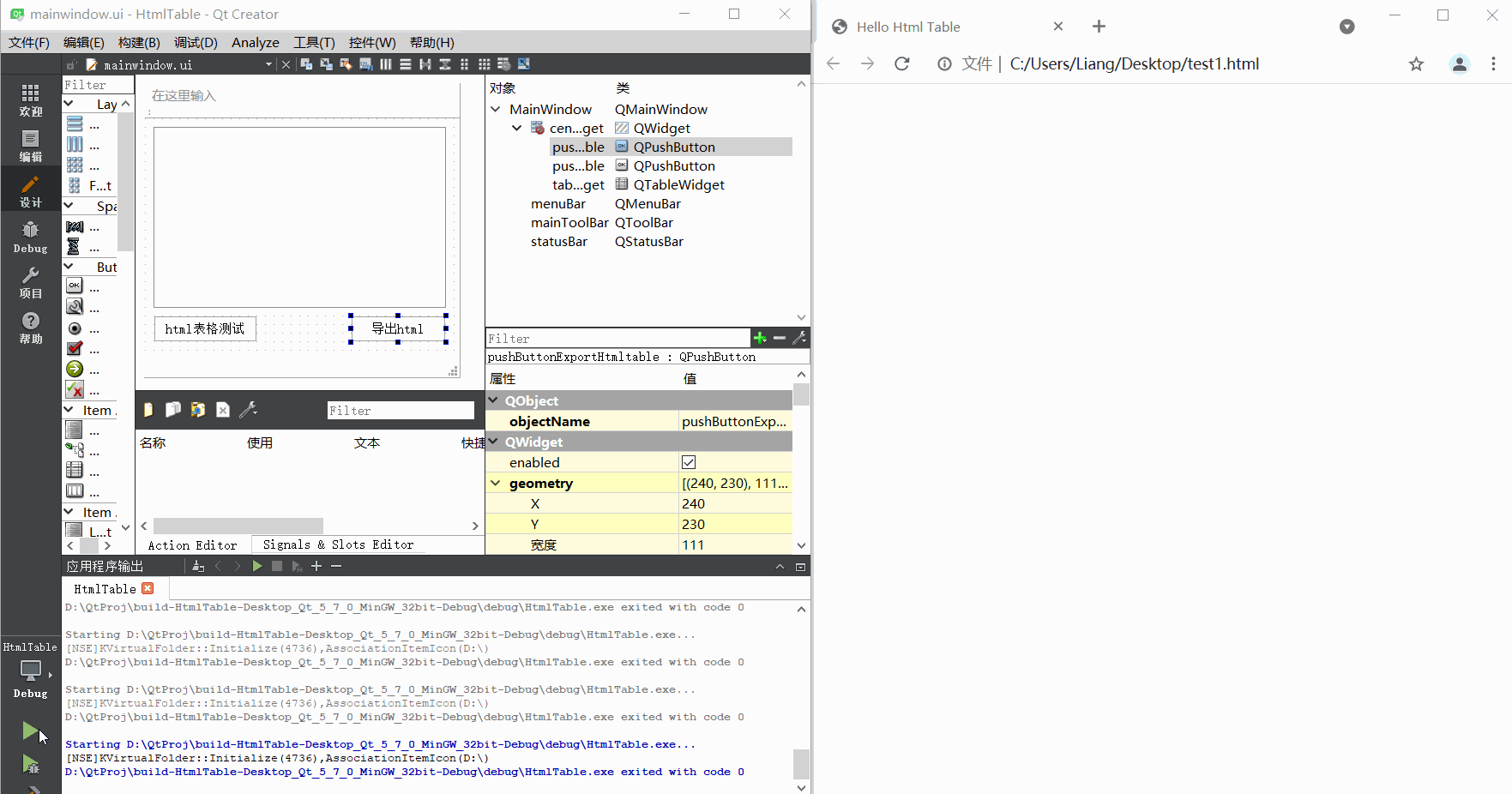
Task: Add dynamic property with green plus
Action: [760, 338]
